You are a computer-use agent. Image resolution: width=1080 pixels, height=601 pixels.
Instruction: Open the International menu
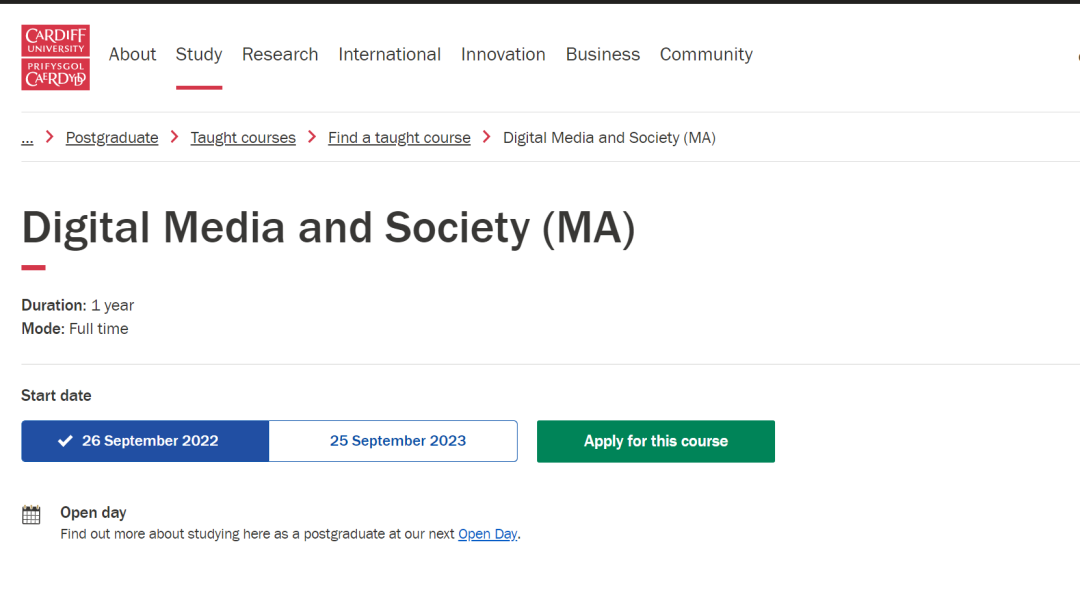tap(389, 55)
